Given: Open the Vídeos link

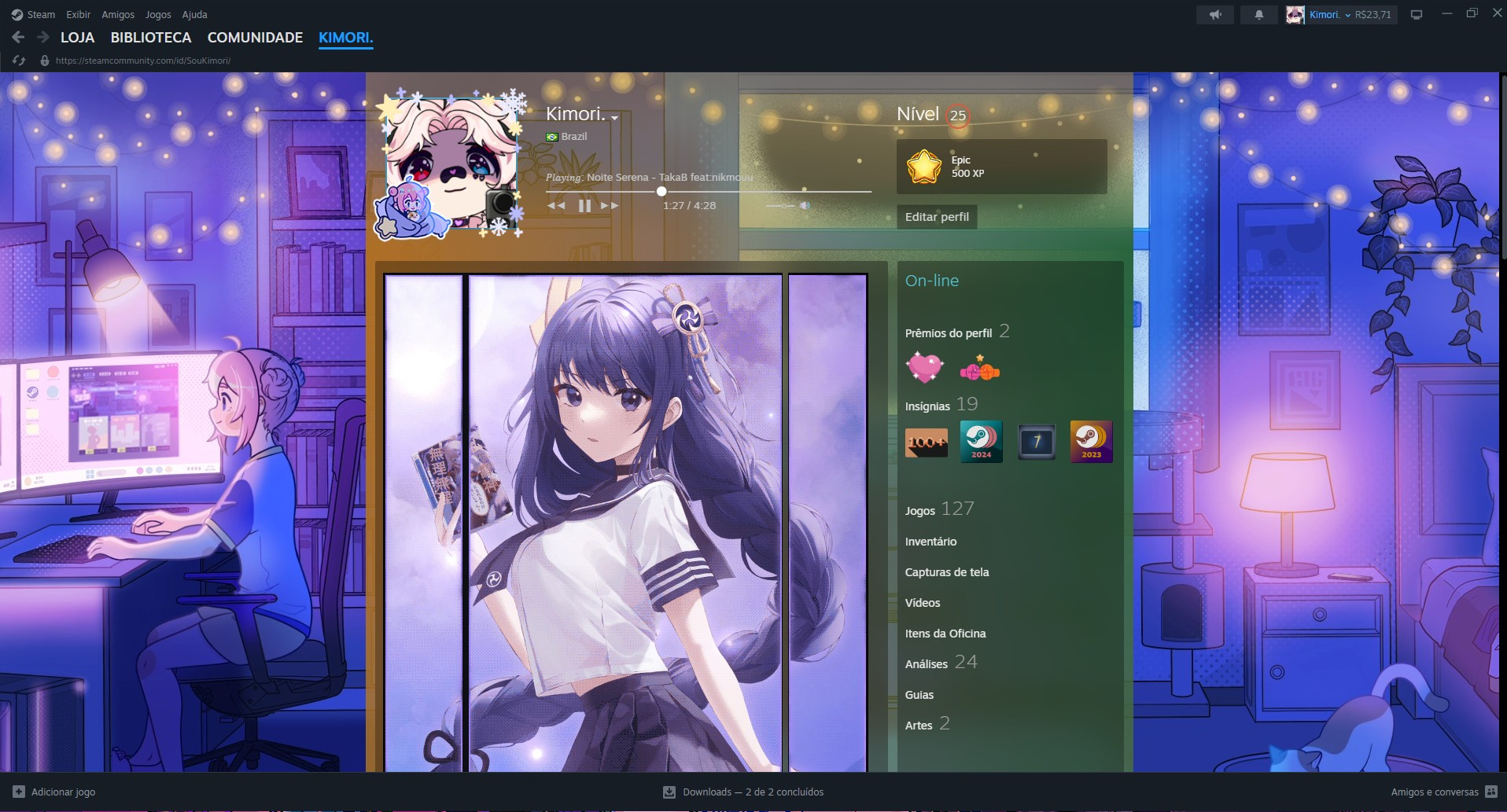Looking at the screenshot, I should [x=923, y=603].
